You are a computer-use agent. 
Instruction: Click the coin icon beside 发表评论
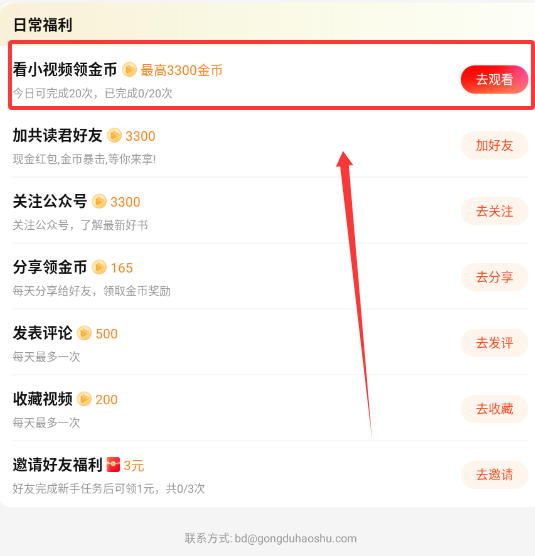84,333
